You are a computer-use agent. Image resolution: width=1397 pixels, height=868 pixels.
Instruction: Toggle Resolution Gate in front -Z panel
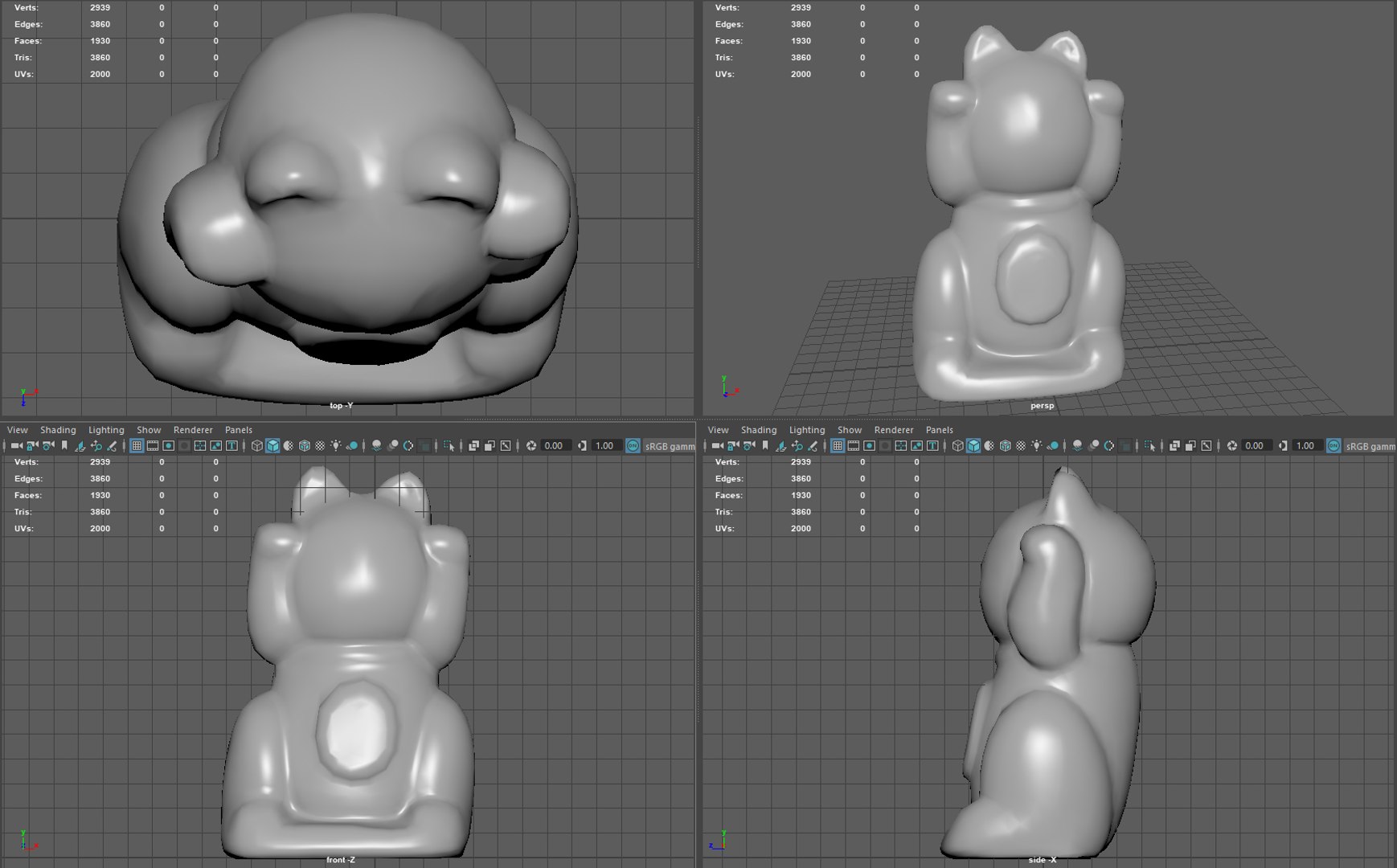(168, 446)
